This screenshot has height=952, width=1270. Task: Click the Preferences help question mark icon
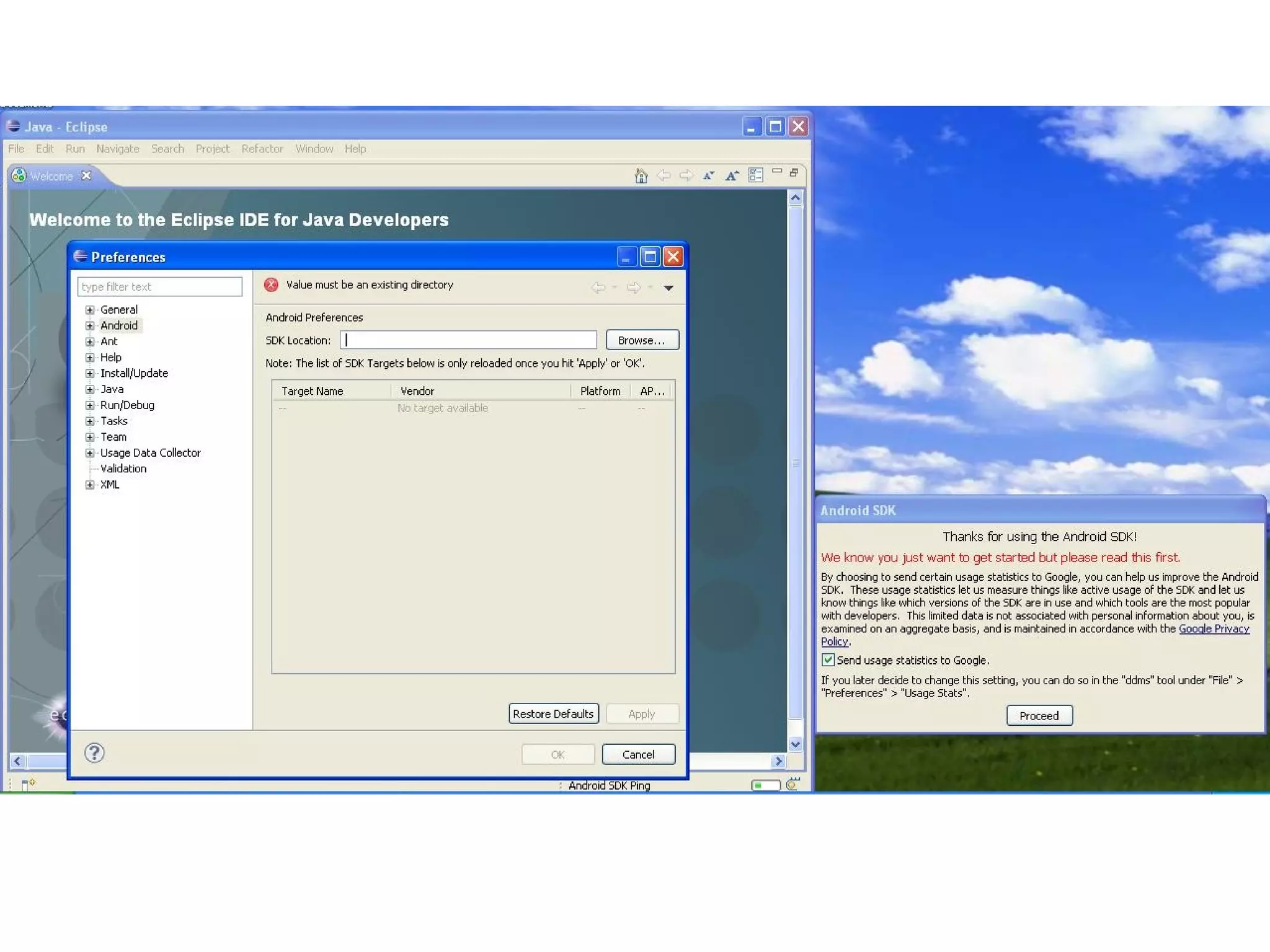[94, 753]
